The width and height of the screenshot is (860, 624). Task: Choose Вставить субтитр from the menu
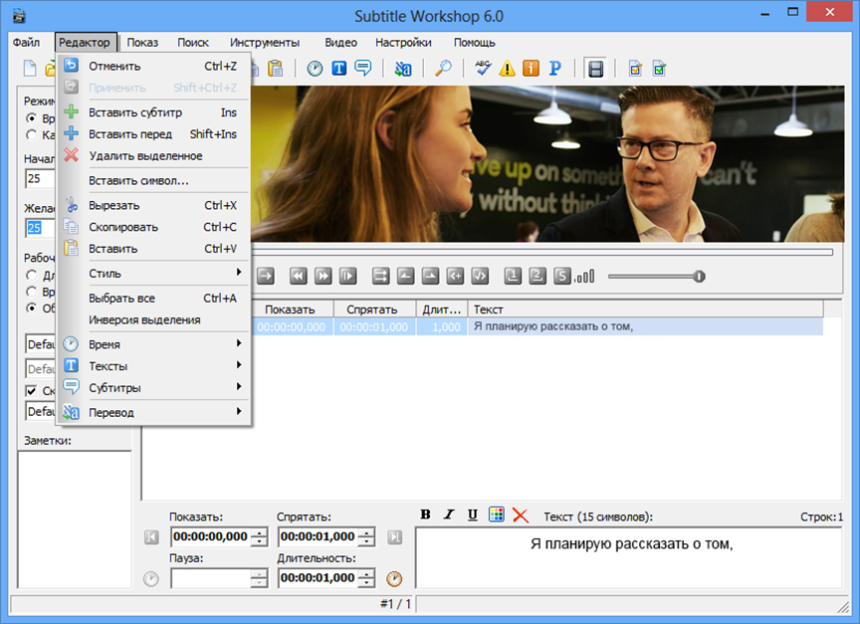point(155,112)
